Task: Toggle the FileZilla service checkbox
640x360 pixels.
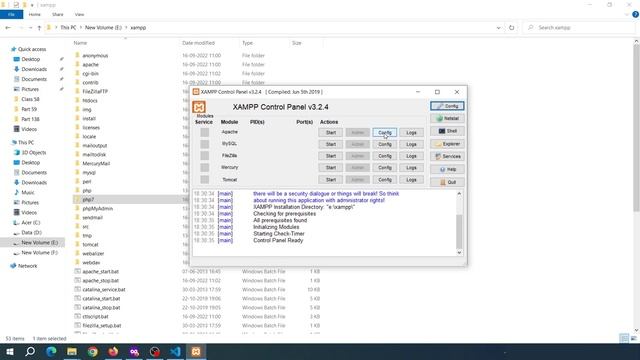Action: point(204,156)
